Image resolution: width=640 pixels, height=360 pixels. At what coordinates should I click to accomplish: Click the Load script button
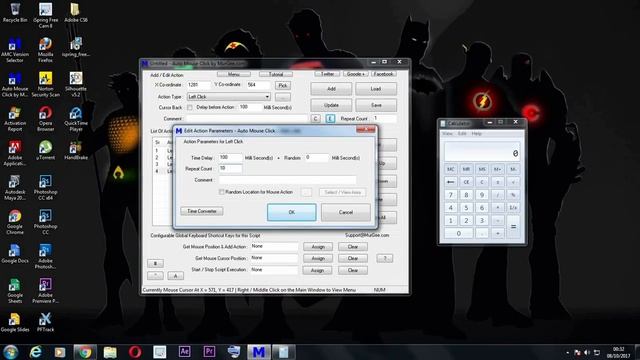pyautogui.click(x=376, y=89)
